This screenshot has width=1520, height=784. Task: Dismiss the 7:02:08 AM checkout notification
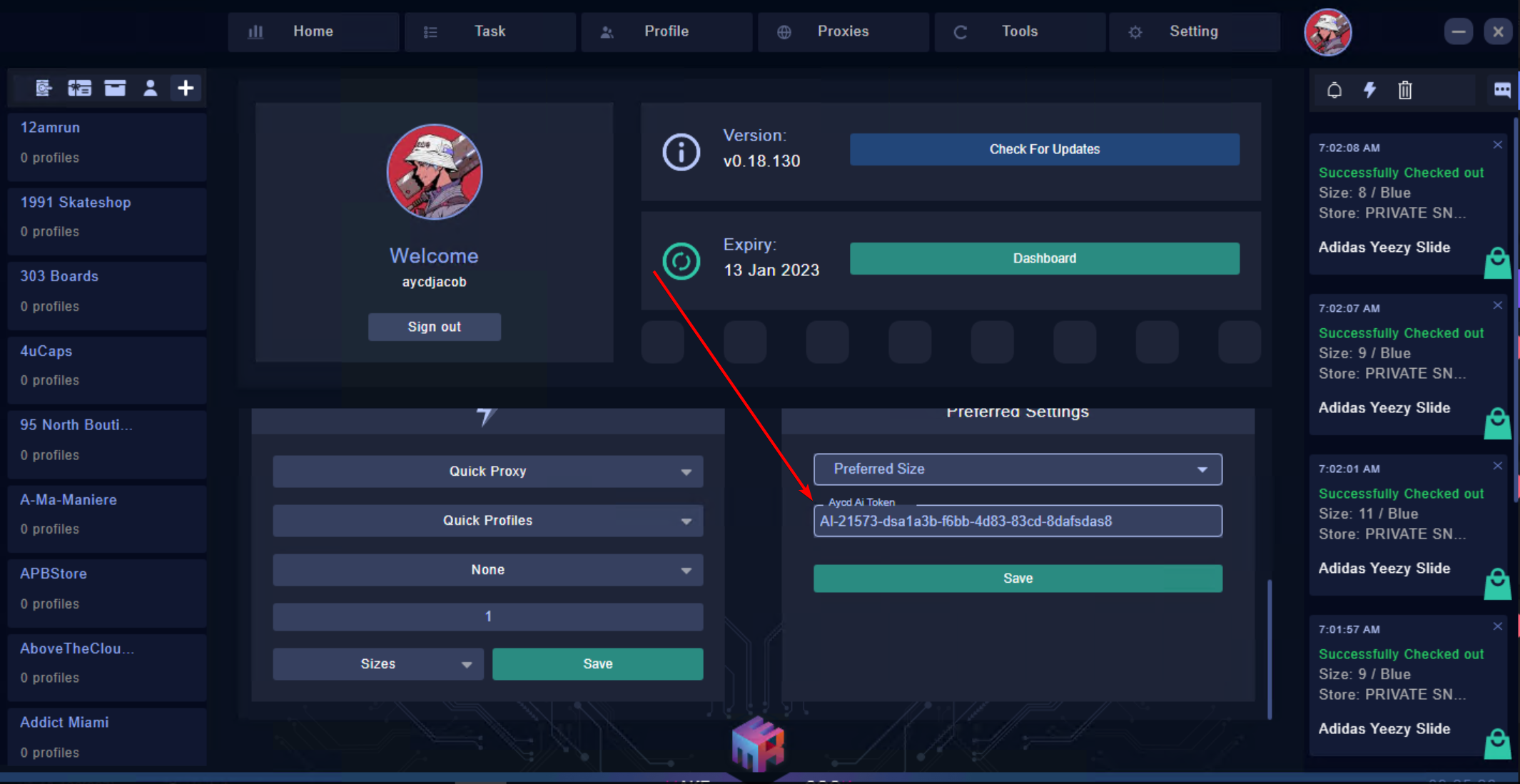1497,145
